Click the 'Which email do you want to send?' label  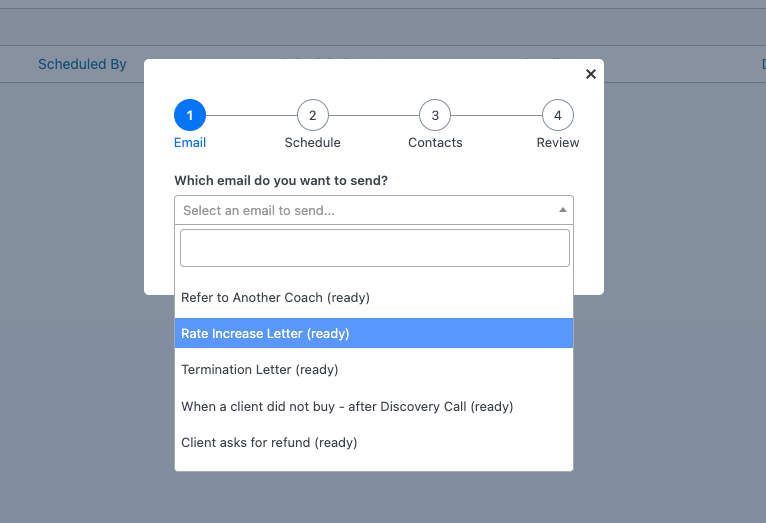281,180
